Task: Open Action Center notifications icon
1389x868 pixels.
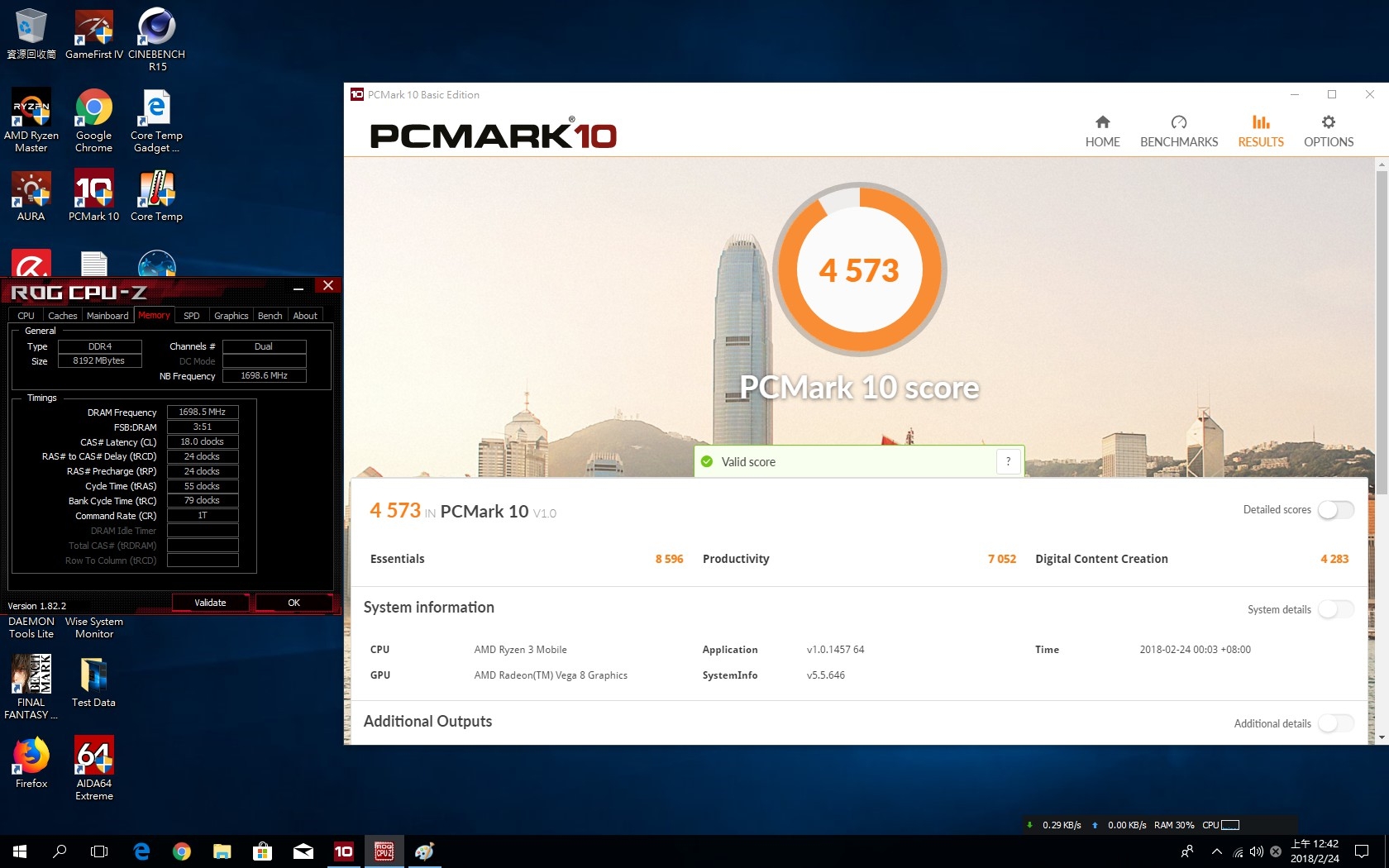Action: pyautogui.click(x=1362, y=851)
